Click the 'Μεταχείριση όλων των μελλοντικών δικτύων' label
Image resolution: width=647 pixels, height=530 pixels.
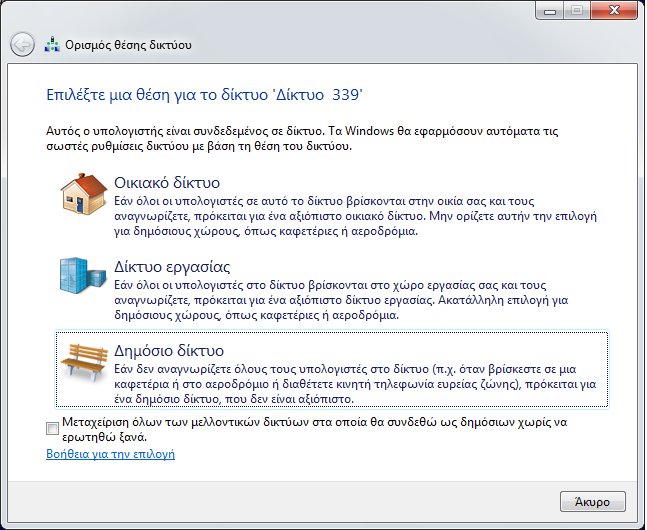[x=314, y=429]
